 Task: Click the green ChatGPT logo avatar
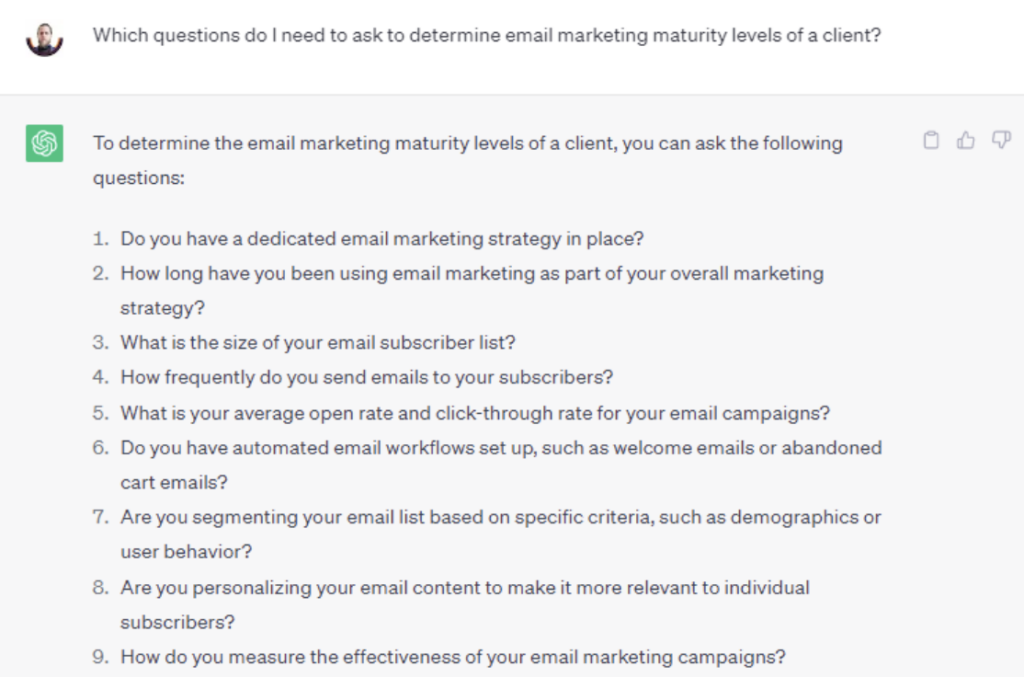(x=44, y=143)
